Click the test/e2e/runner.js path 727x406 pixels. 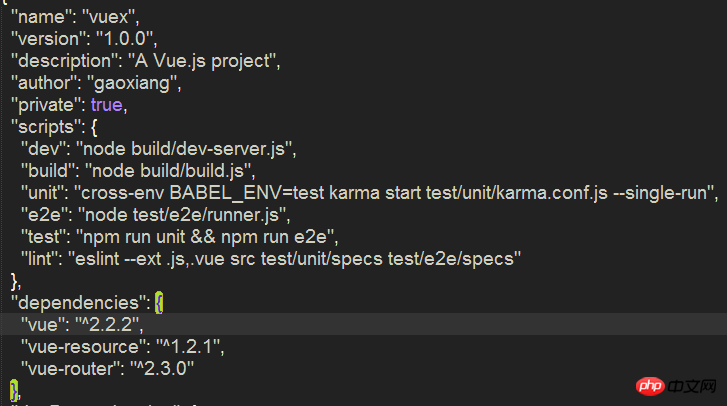(206, 215)
